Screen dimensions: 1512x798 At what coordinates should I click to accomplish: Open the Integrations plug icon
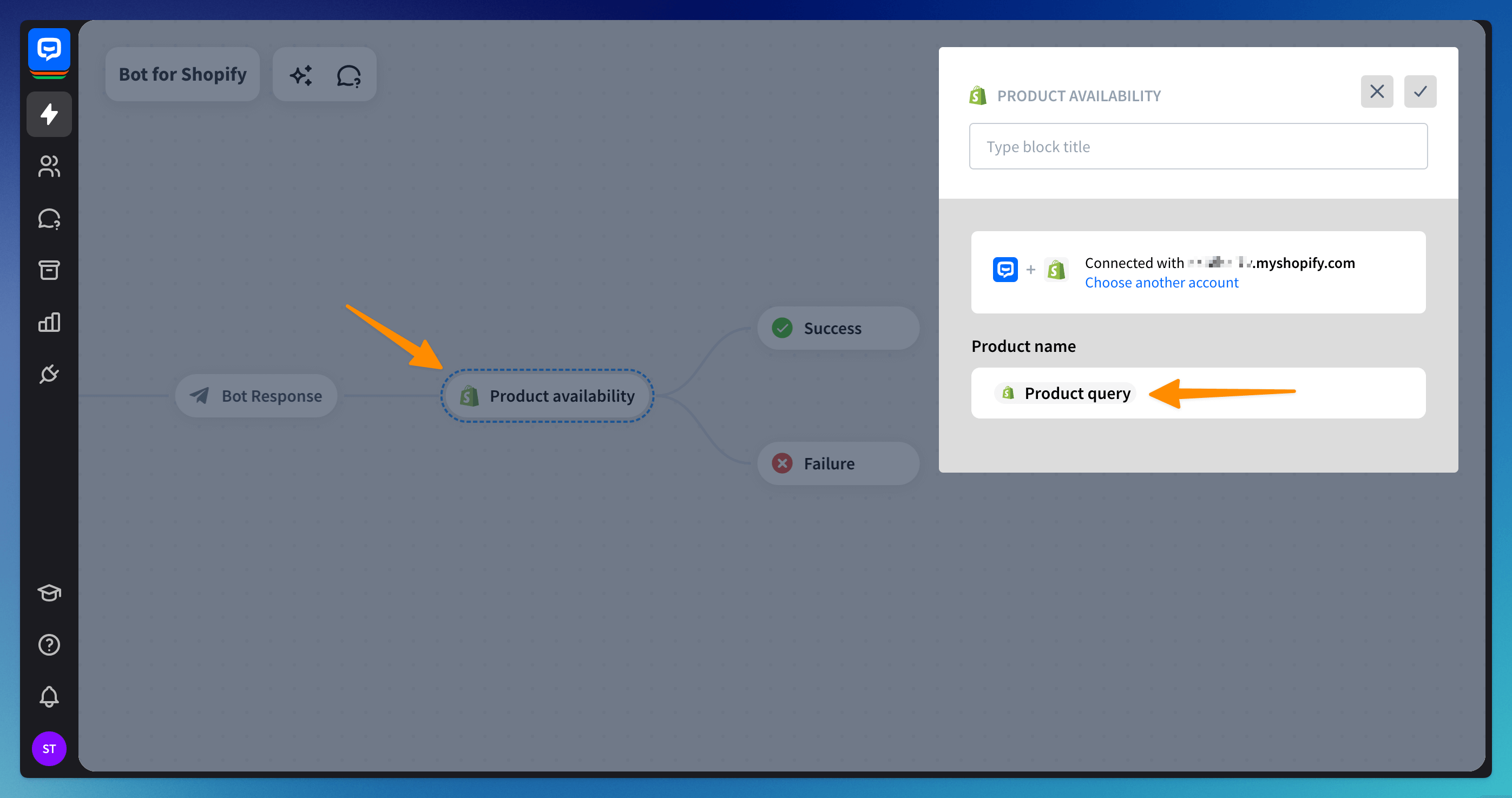49,374
